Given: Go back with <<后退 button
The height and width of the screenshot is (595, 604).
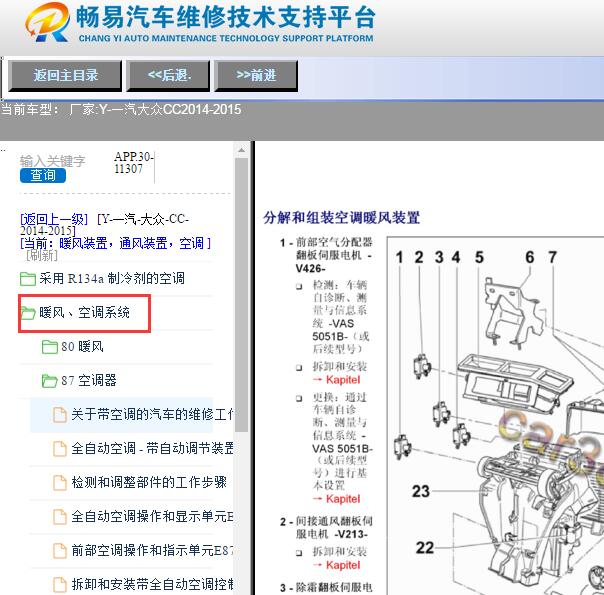Looking at the screenshot, I should pos(168,75).
